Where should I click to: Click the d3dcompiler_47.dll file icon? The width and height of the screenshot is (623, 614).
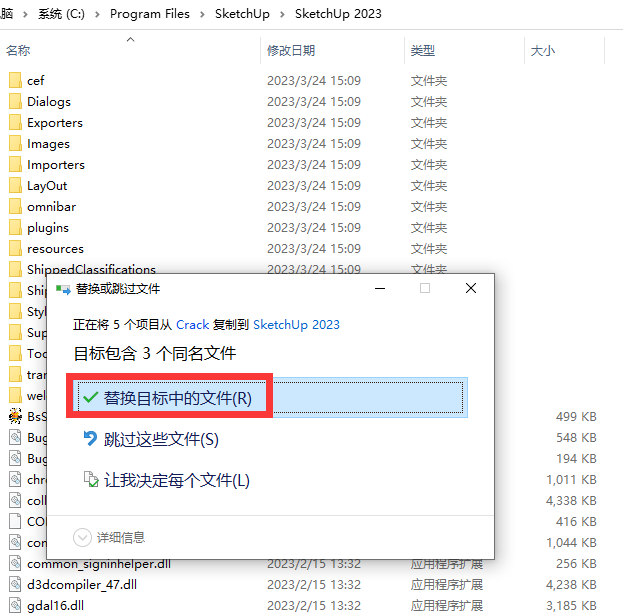coord(15,584)
